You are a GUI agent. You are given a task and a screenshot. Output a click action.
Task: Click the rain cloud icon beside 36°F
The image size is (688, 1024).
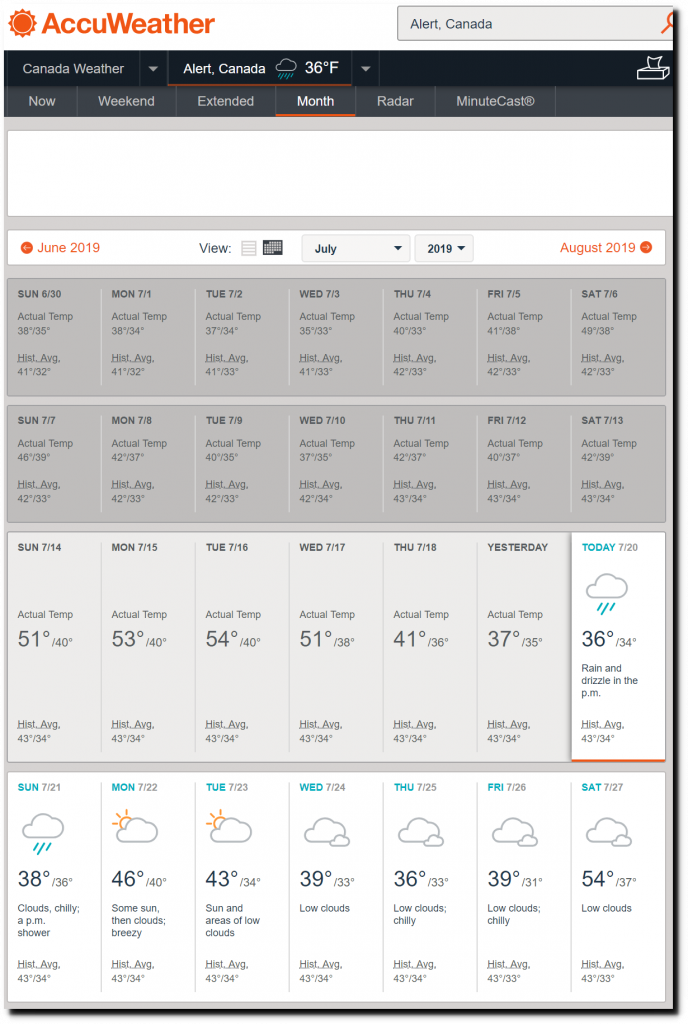pos(286,69)
